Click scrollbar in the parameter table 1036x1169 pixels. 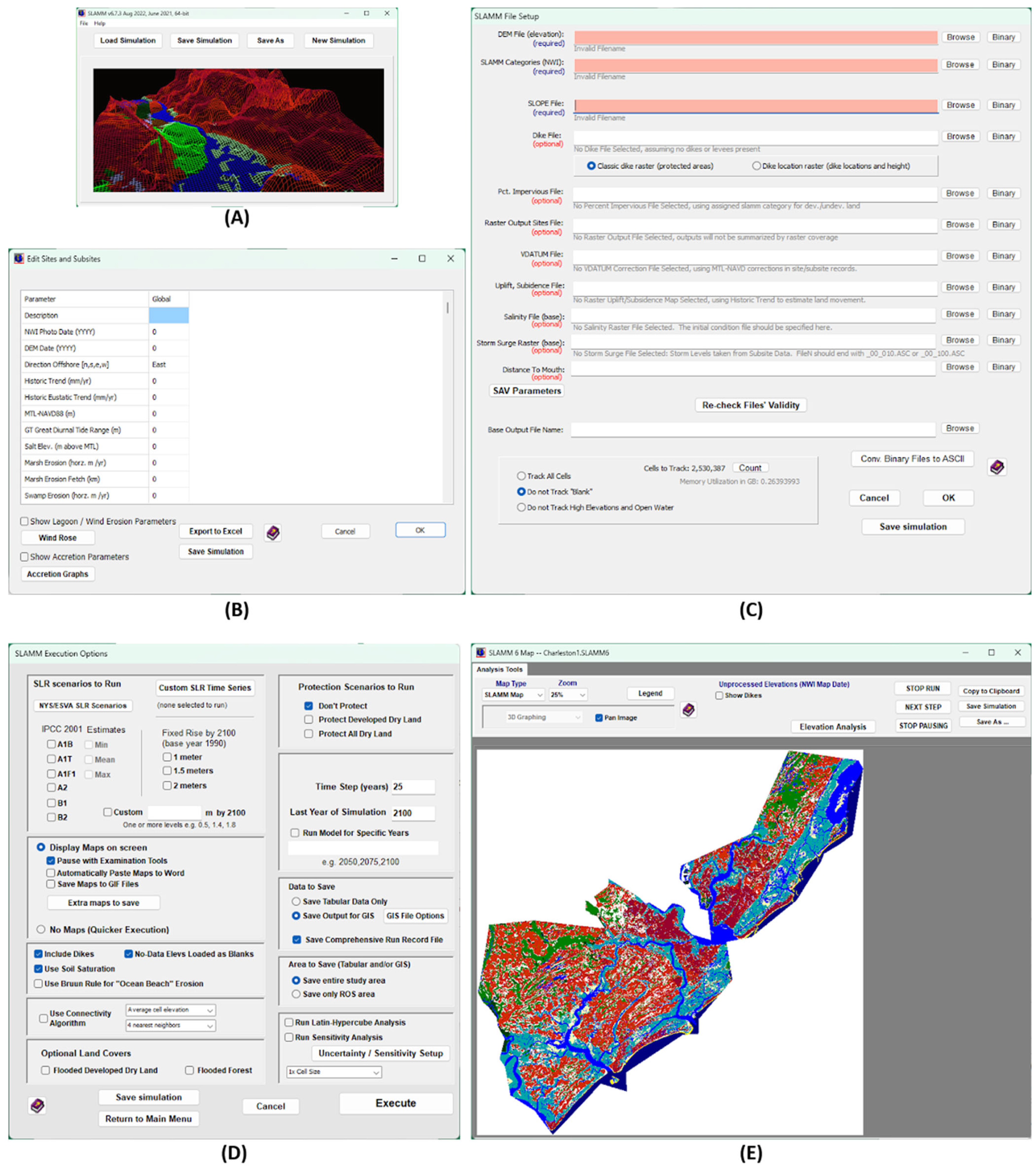(447, 308)
